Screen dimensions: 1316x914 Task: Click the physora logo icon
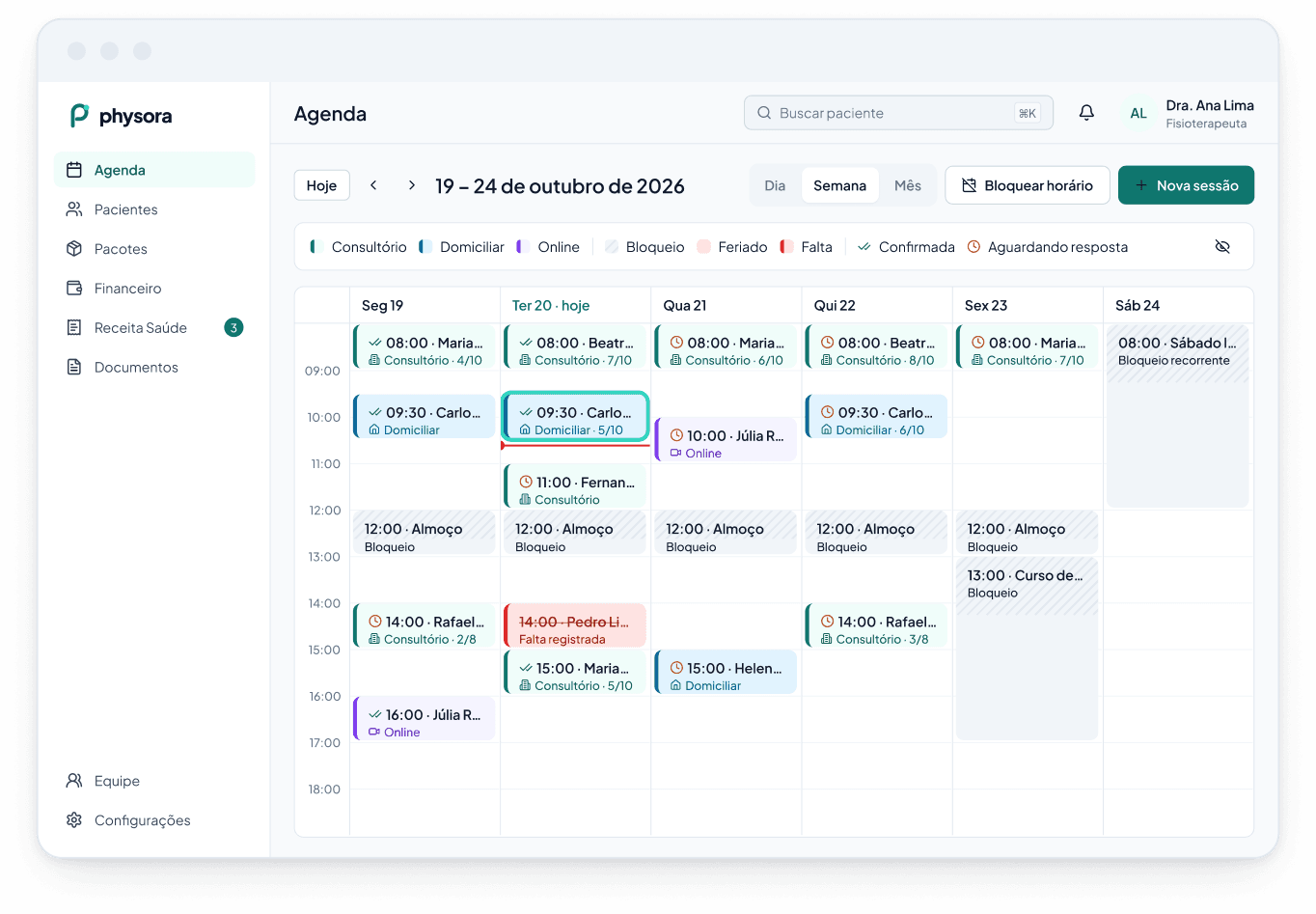[79, 116]
